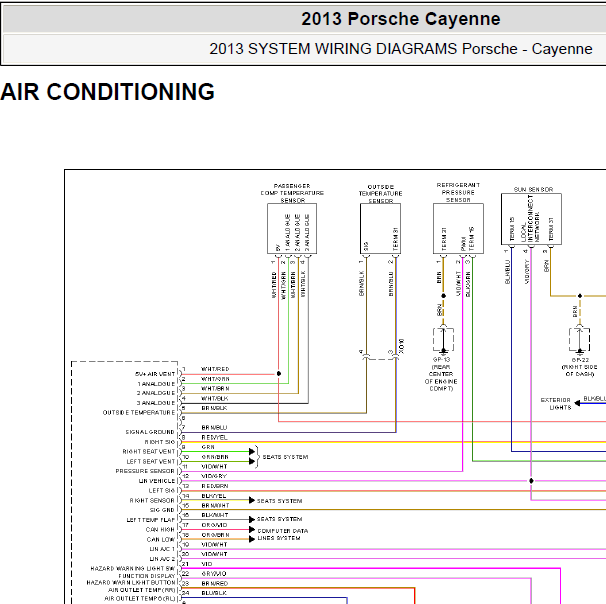606x604 pixels.
Task: Select the "ORG/BRN" wire label at pin 18
Action: [215, 535]
